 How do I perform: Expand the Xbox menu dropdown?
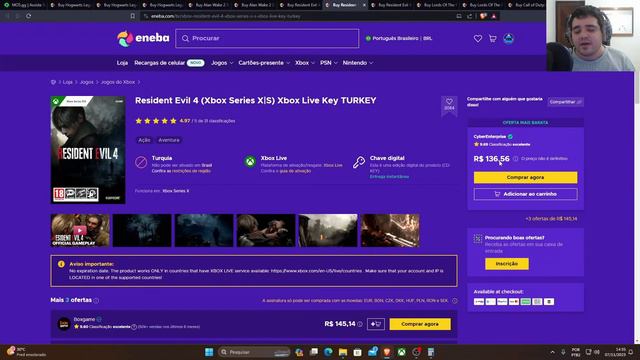[x=305, y=63]
